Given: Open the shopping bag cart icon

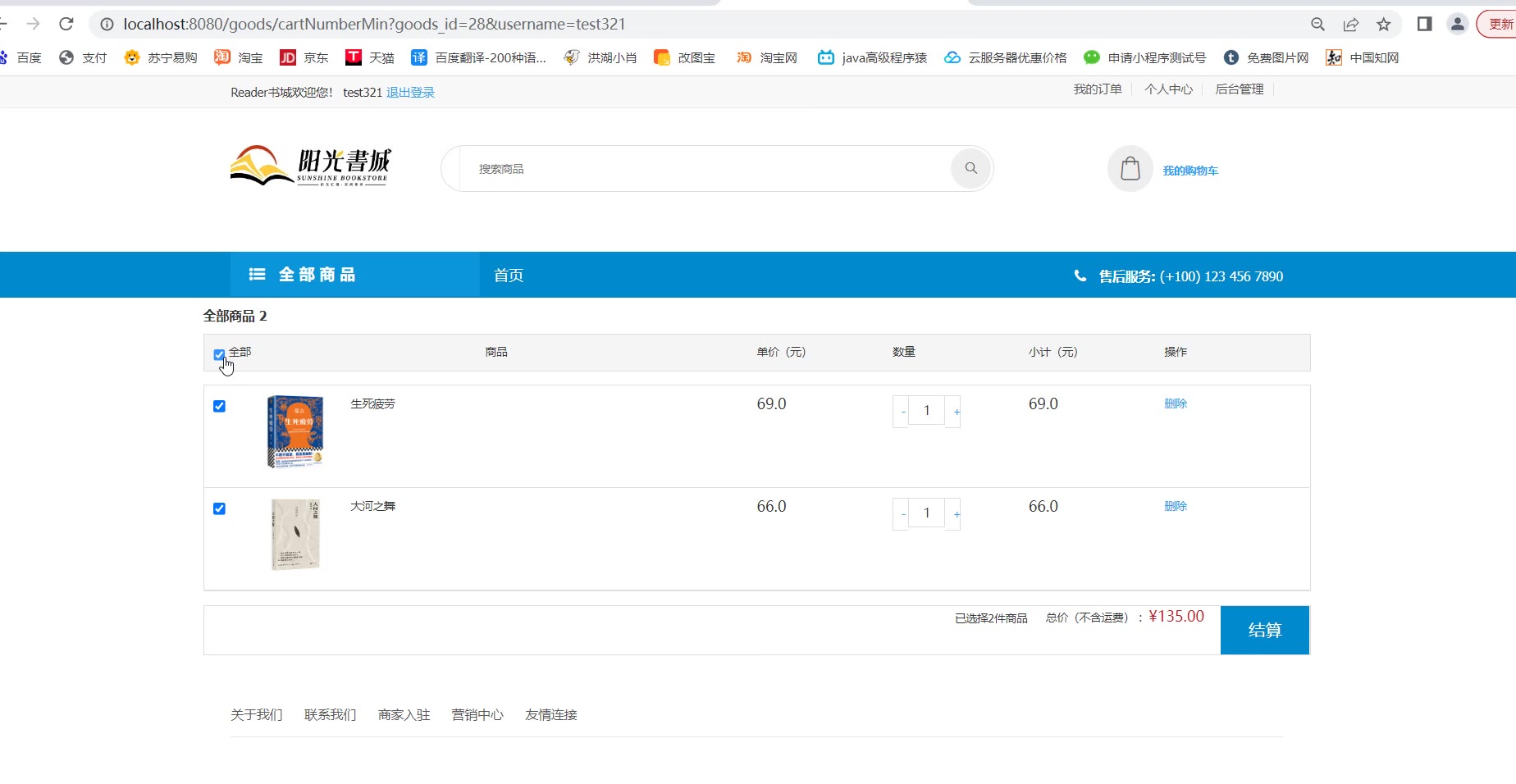Looking at the screenshot, I should click(x=1130, y=169).
